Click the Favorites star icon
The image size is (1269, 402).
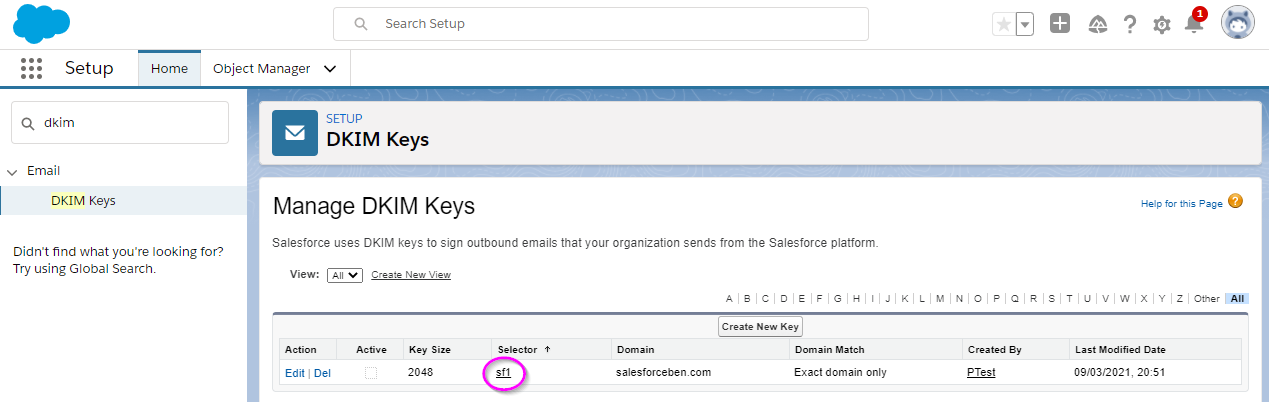1004,24
